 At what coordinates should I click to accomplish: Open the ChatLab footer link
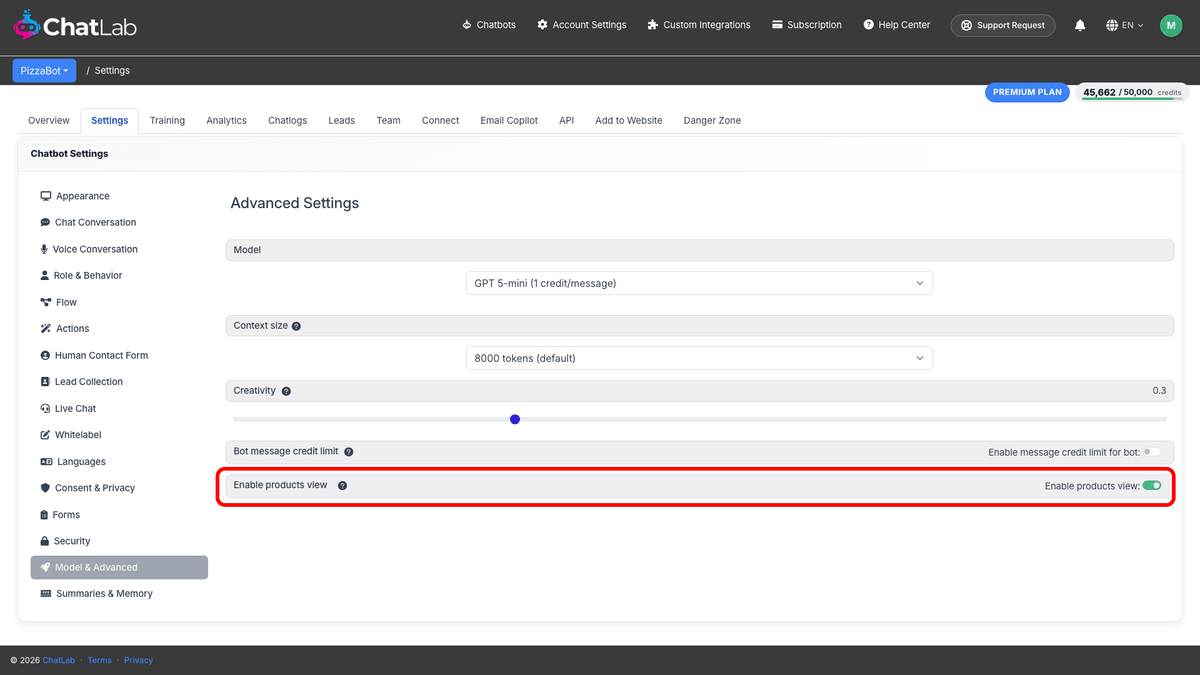point(58,660)
